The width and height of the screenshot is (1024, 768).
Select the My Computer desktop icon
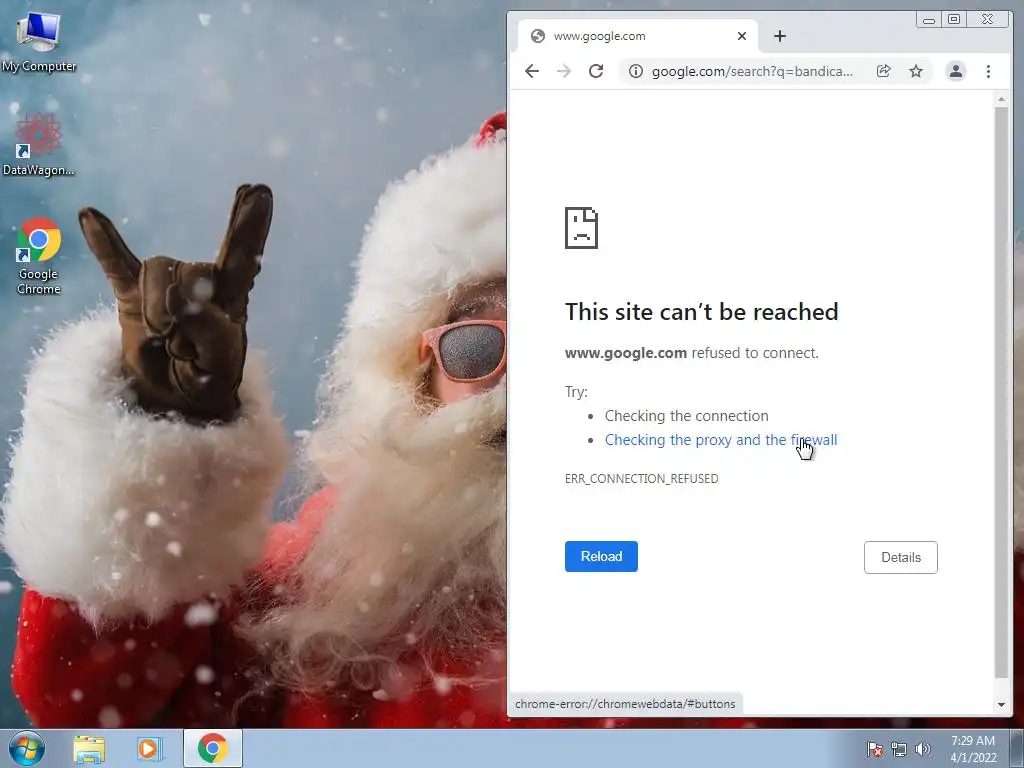coord(39,42)
